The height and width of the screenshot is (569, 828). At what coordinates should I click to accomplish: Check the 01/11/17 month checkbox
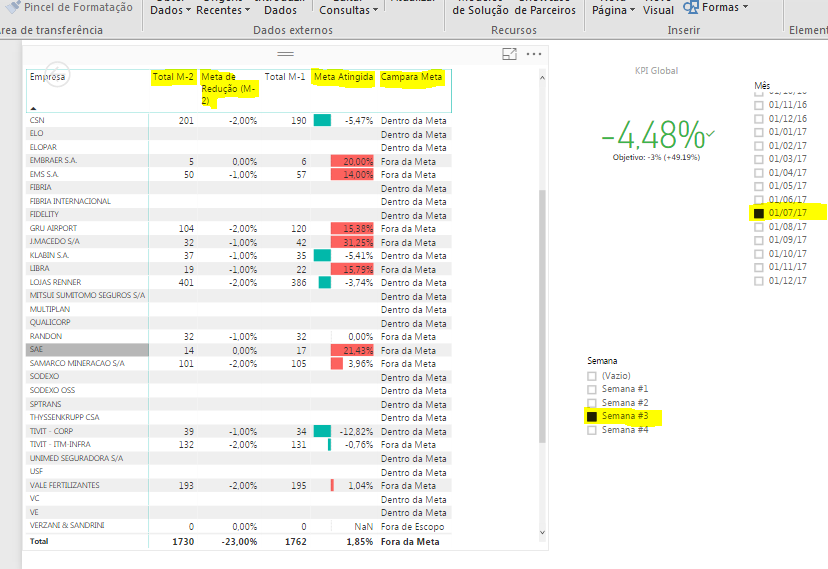click(x=759, y=267)
